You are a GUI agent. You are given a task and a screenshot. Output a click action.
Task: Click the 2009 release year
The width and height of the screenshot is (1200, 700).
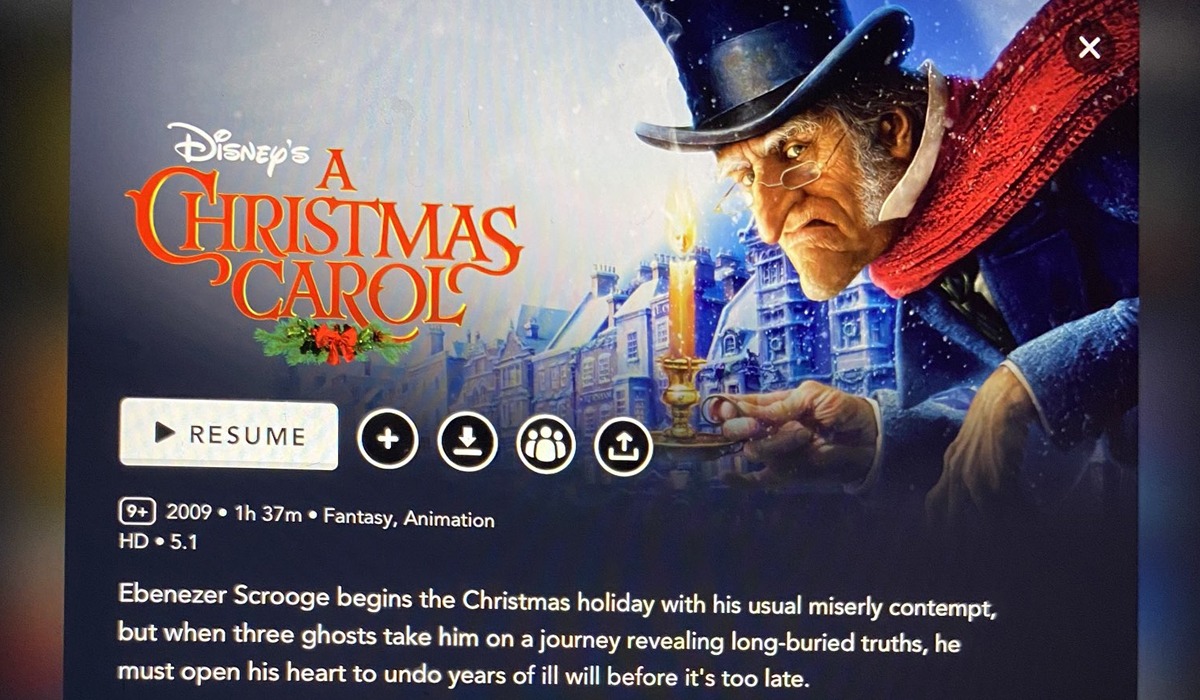pos(187,513)
